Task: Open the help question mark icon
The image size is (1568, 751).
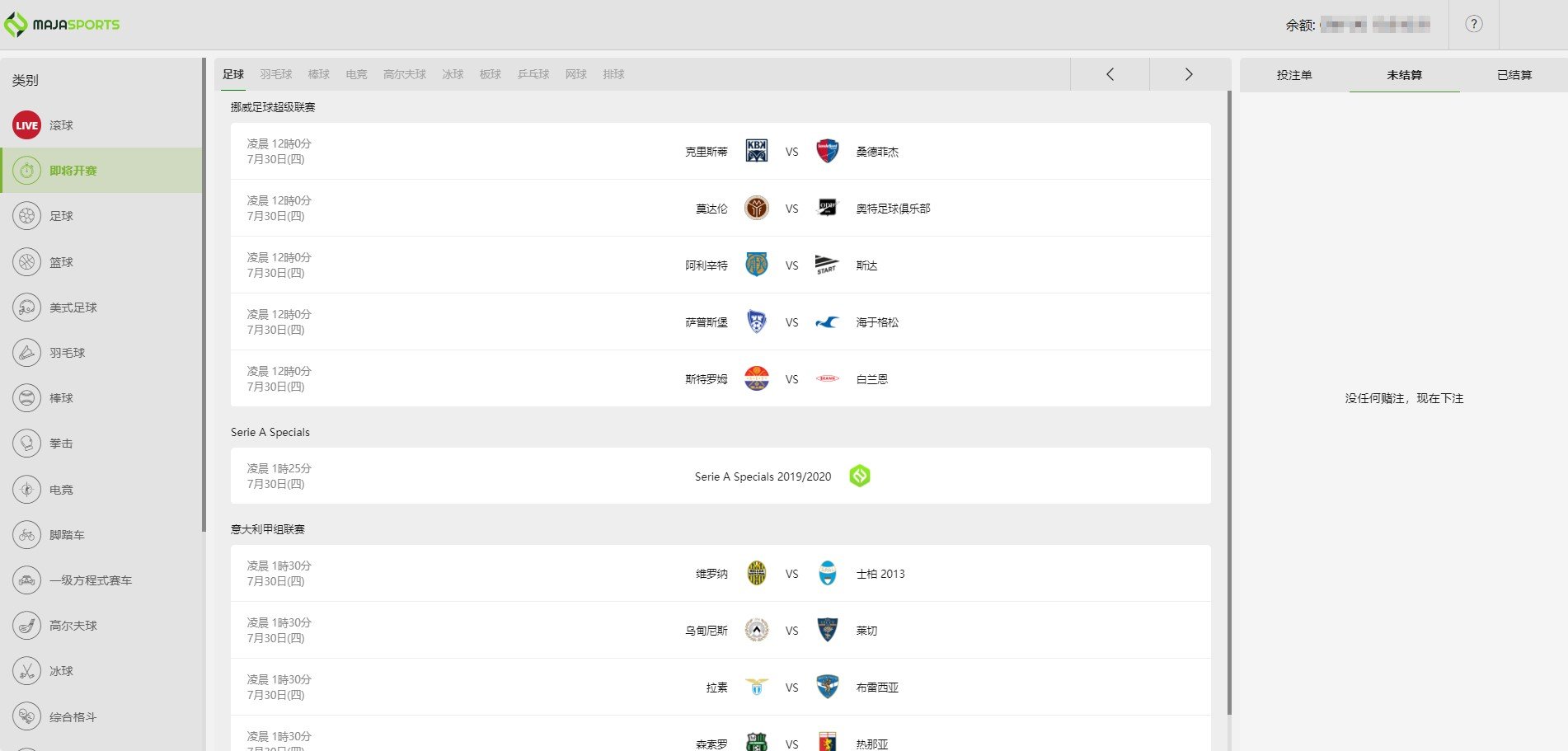Action: [x=1473, y=24]
